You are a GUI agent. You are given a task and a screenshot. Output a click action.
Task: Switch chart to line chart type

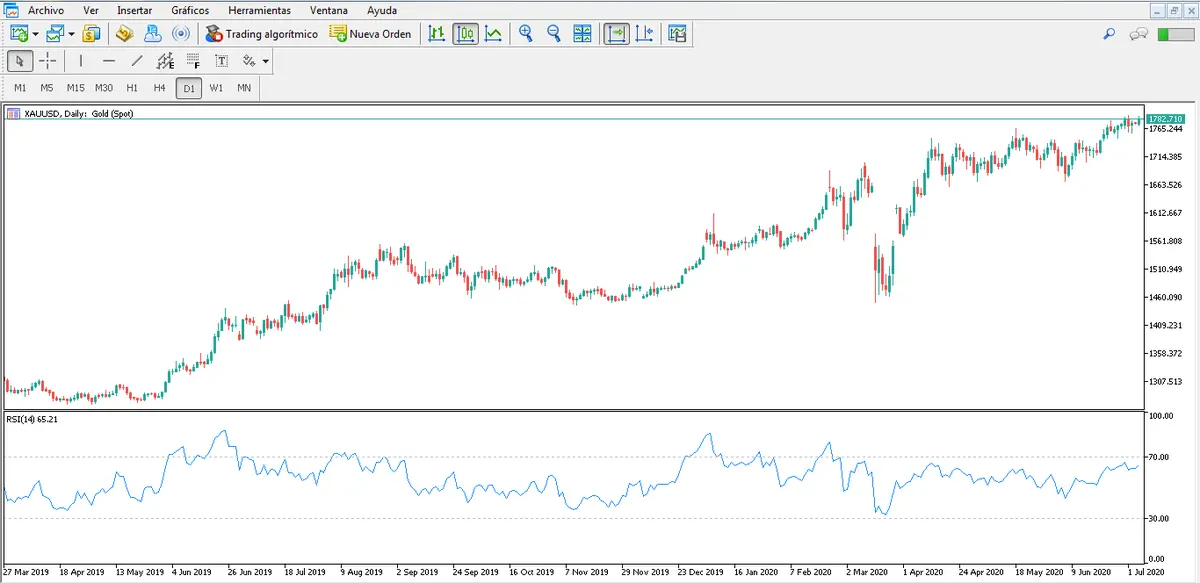[x=493, y=34]
